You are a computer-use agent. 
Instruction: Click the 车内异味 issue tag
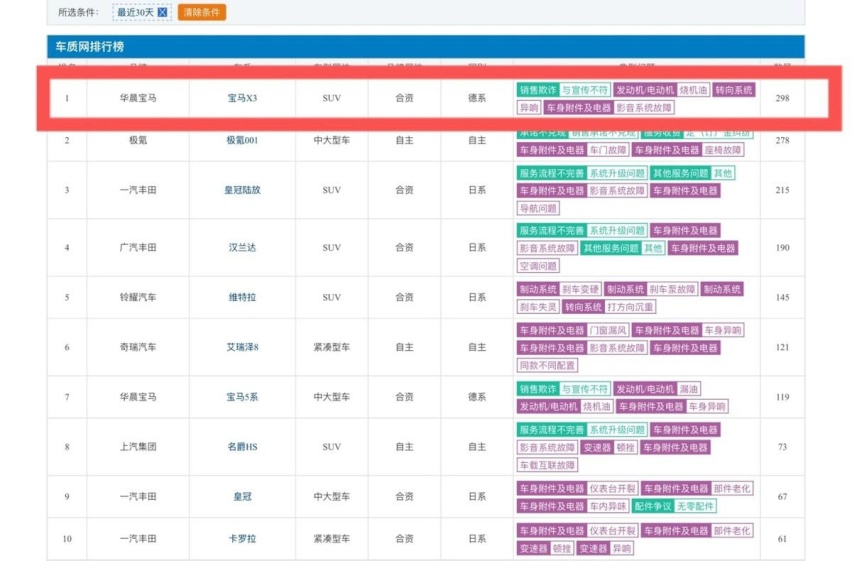point(608,506)
